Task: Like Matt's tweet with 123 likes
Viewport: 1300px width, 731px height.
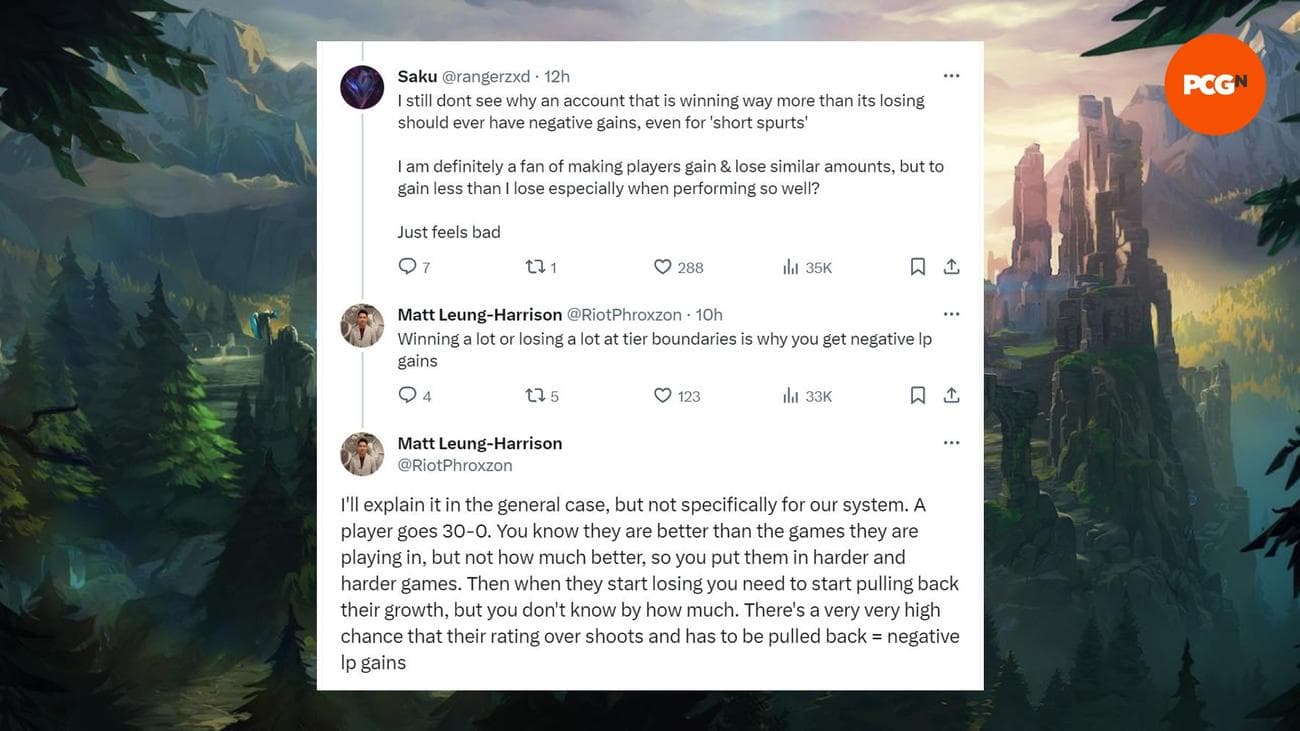Action: pyautogui.click(x=662, y=395)
